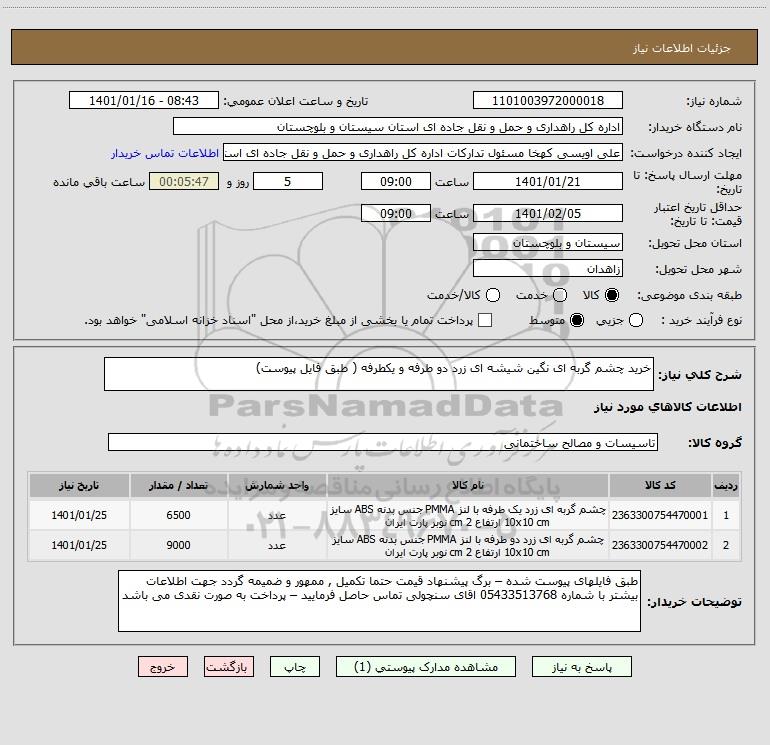The height and width of the screenshot is (745, 770).
Task: Click the announcement date field 1401/01/16 - 08:43
Action: click(144, 101)
